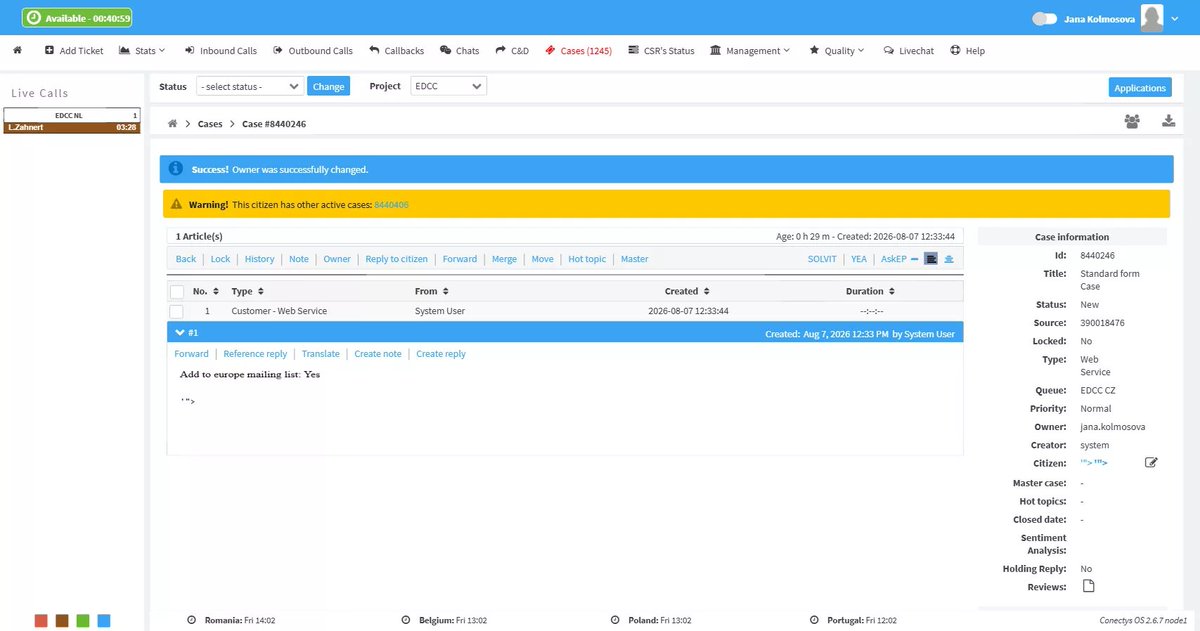The image size is (1200, 631).
Task: Click Translate under article #1
Action: pos(321,354)
